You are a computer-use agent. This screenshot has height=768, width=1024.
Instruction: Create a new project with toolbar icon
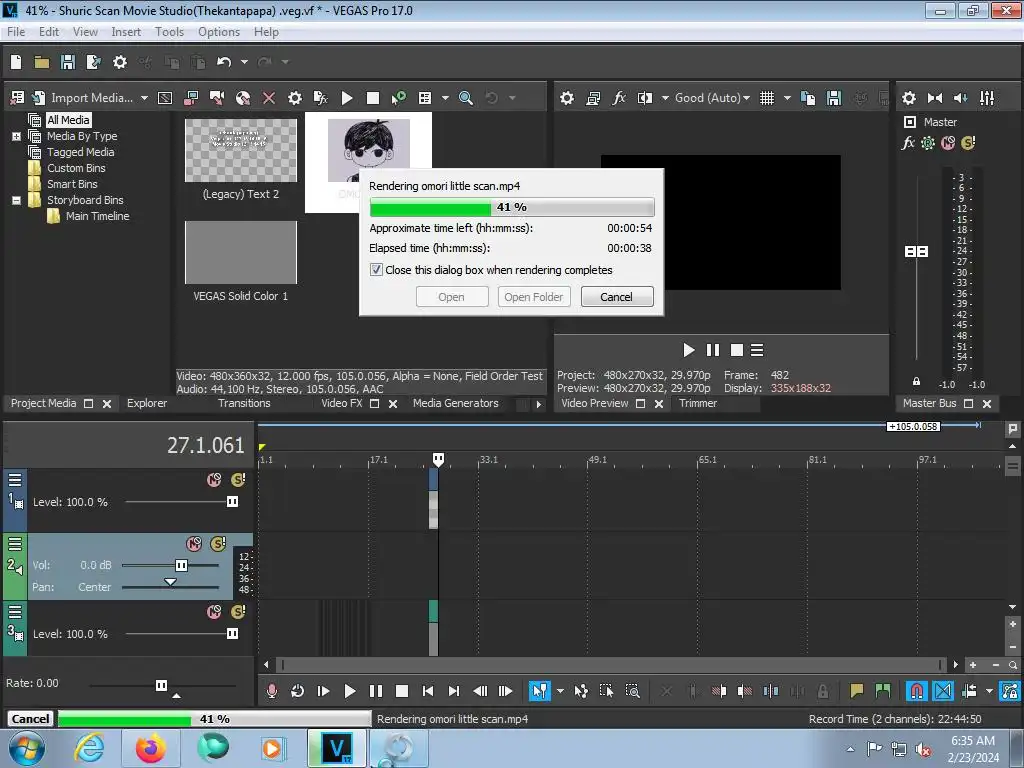coord(16,62)
